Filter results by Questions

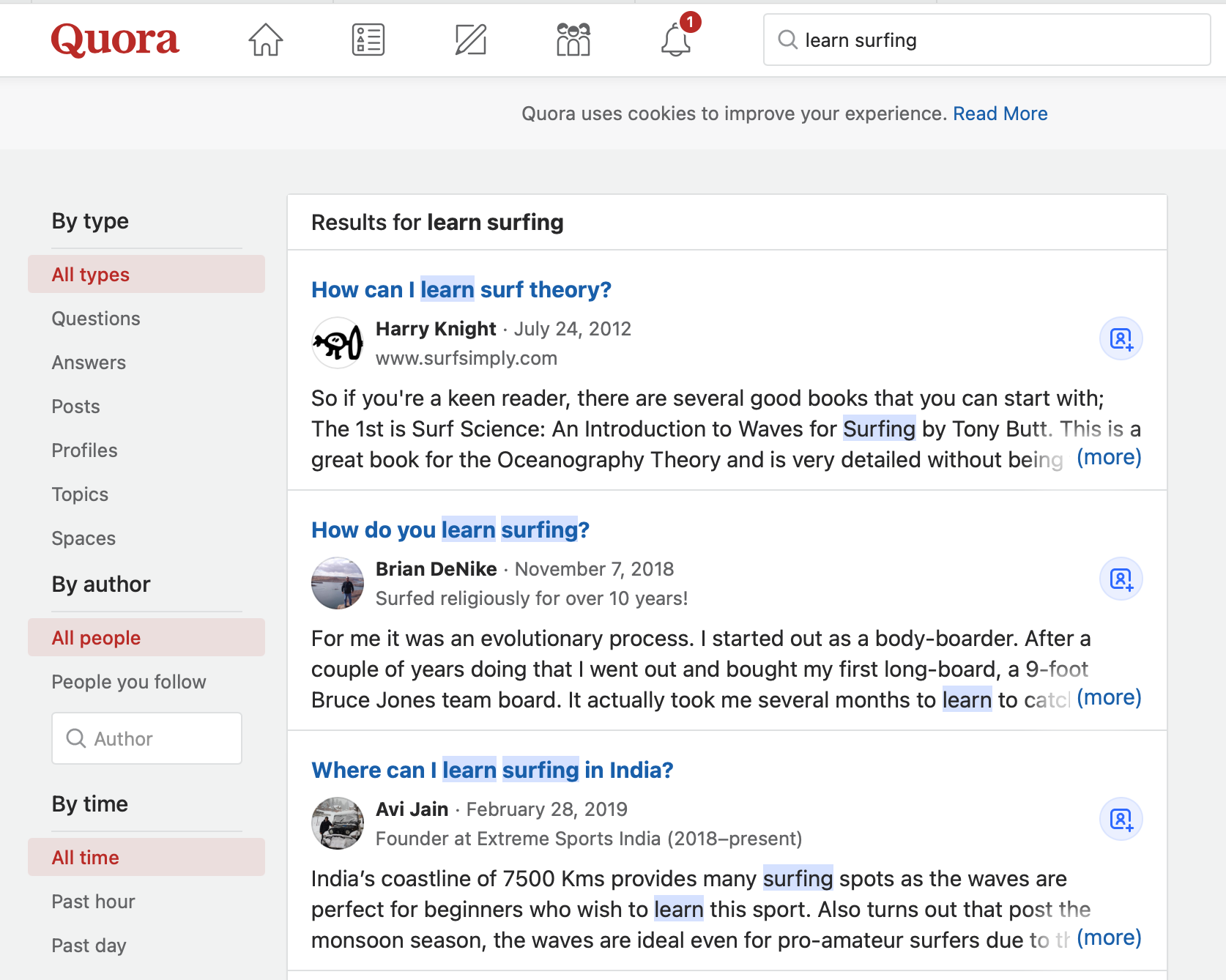coord(96,319)
